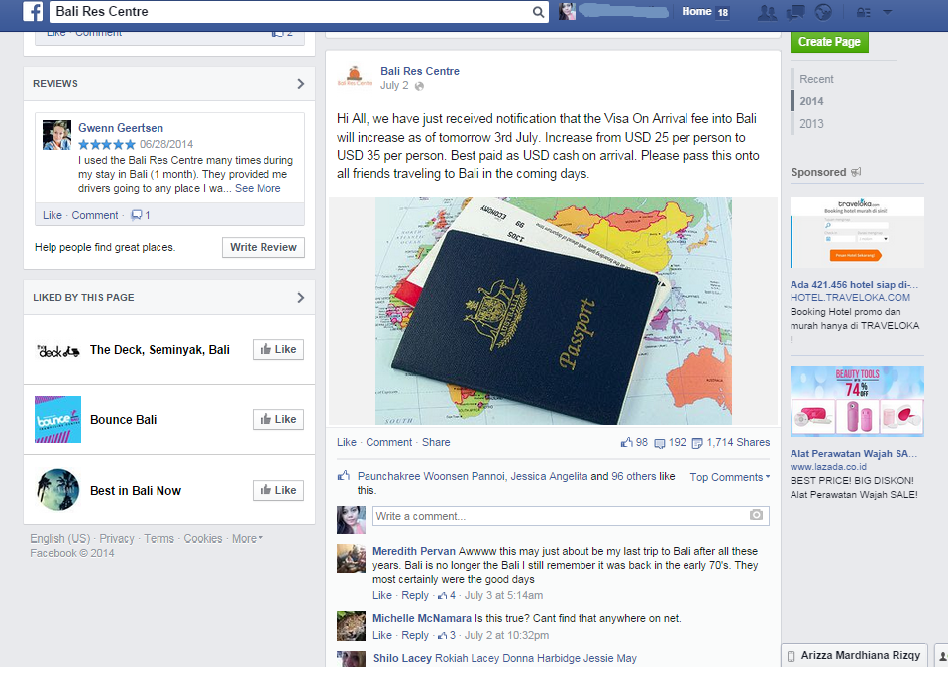Screen dimensions: 948x688
Task: Select 2013 in the timeline navigation
Action: [x=811, y=123]
